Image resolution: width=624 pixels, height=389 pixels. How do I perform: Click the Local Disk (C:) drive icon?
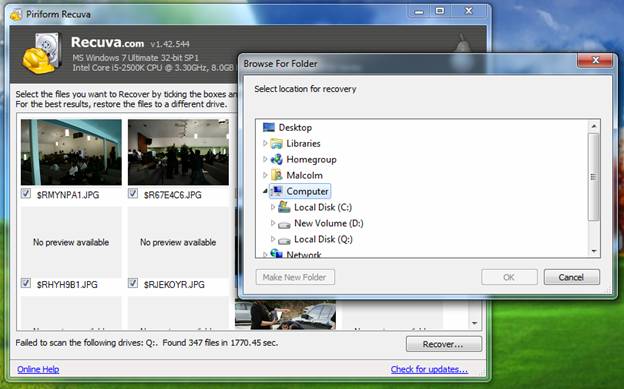(284, 207)
